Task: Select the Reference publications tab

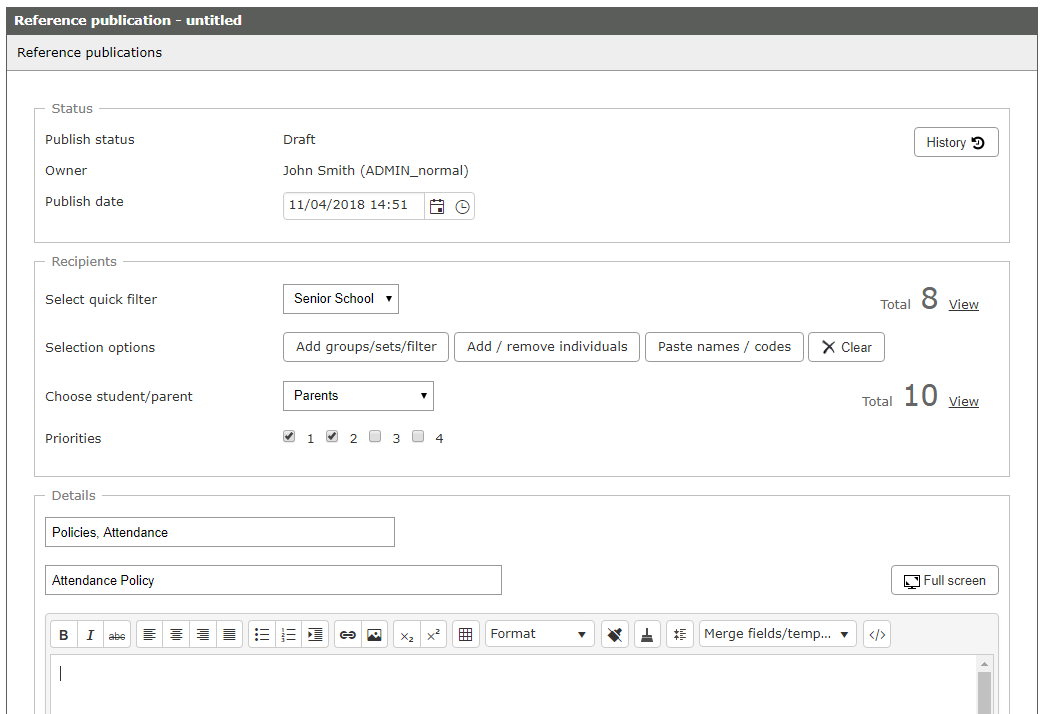Action: tap(89, 52)
